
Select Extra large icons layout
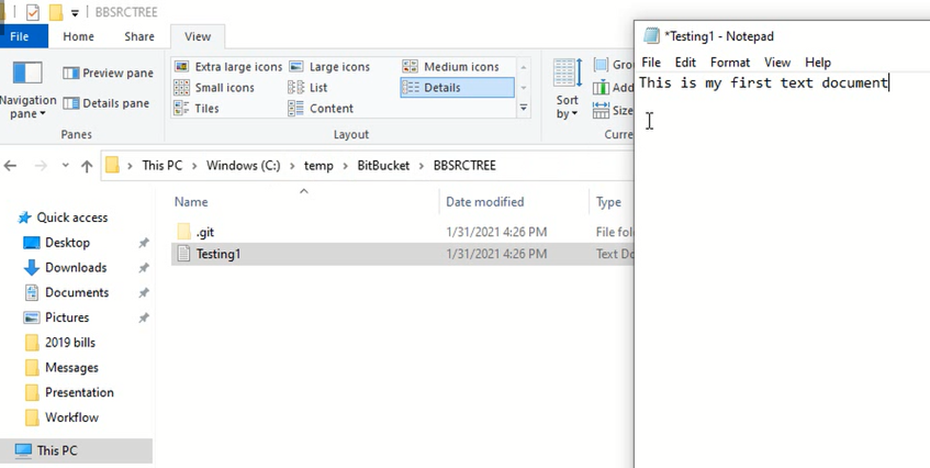228,67
